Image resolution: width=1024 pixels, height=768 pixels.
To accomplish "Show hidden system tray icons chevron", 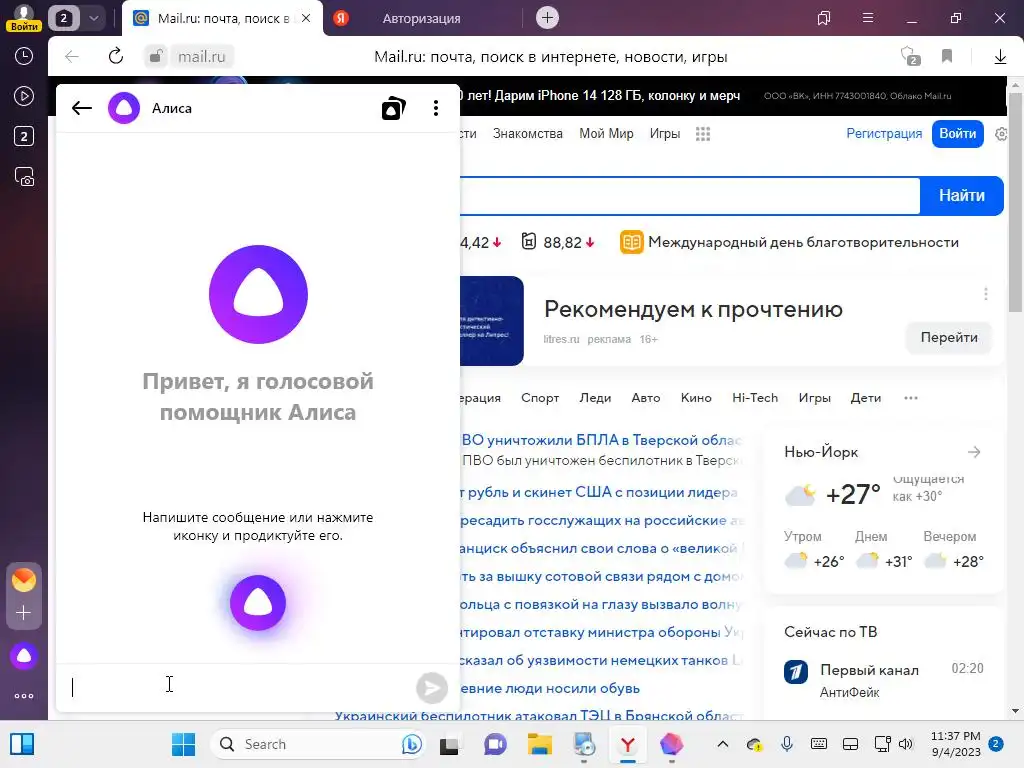I will tap(722, 744).
